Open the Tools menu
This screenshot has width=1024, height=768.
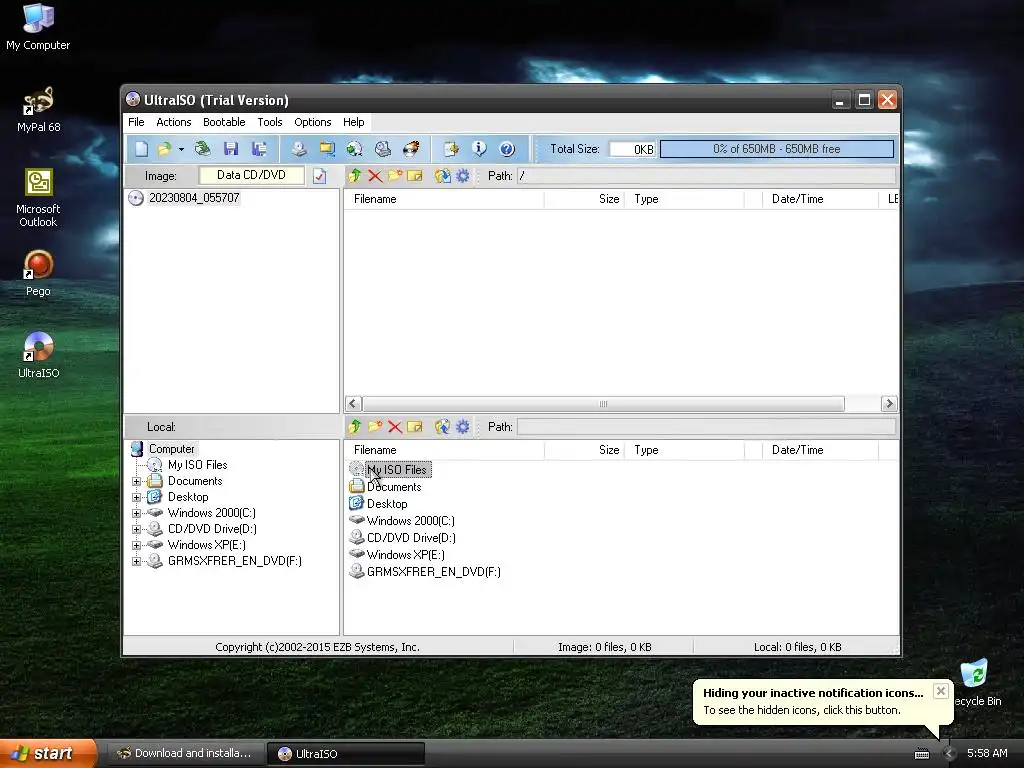click(x=270, y=122)
